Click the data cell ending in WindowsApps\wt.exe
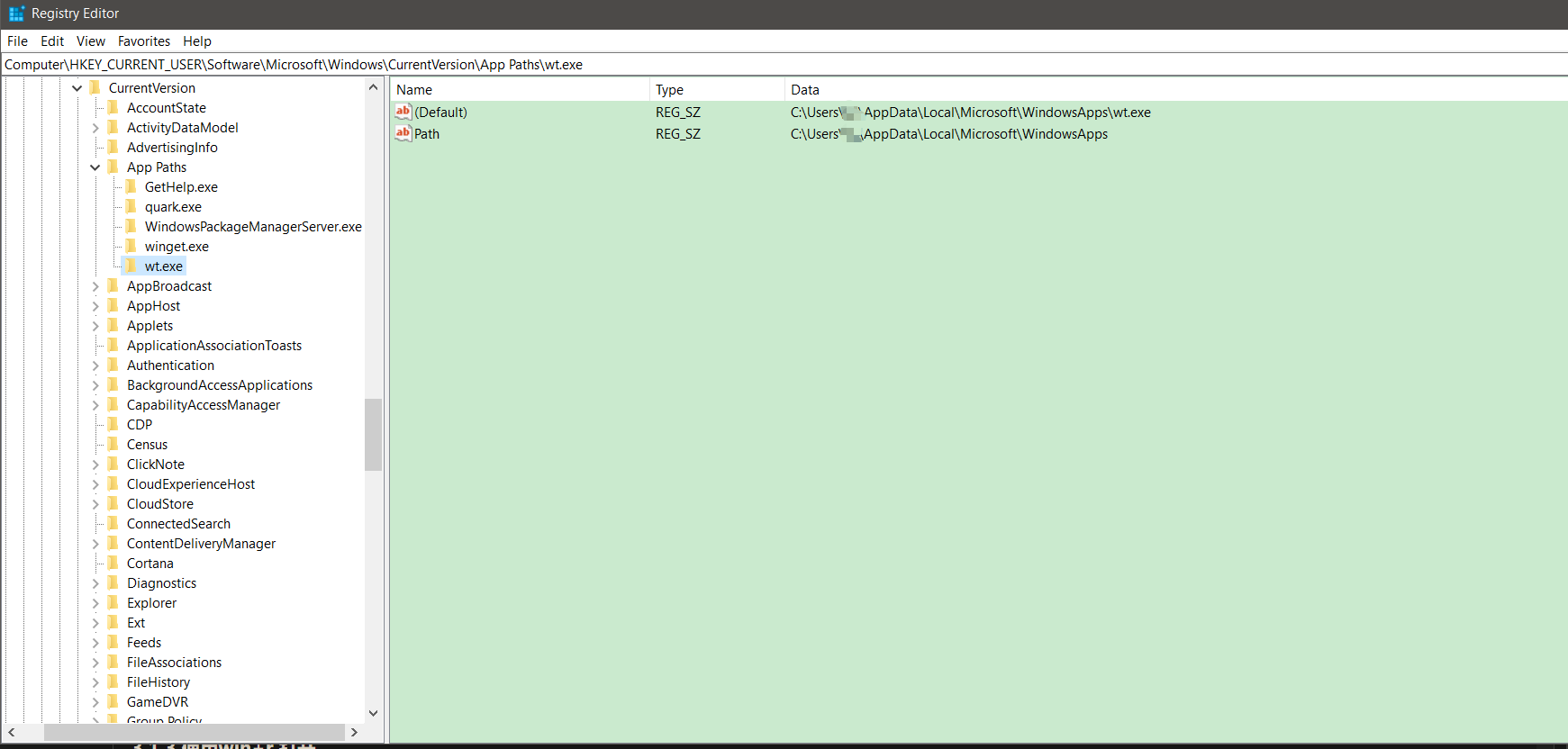The width and height of the screenshot is (1568, 749). 971,112
